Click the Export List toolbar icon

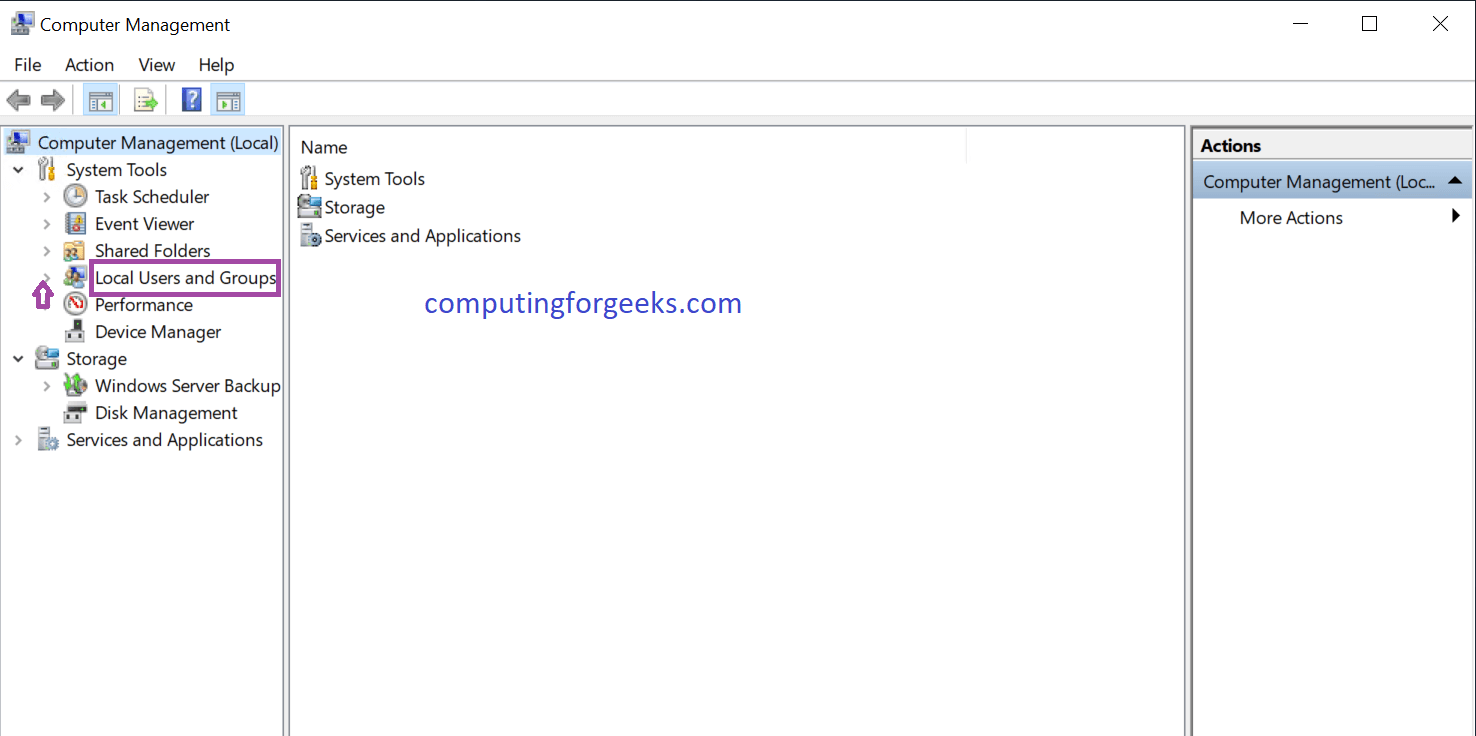146,100
